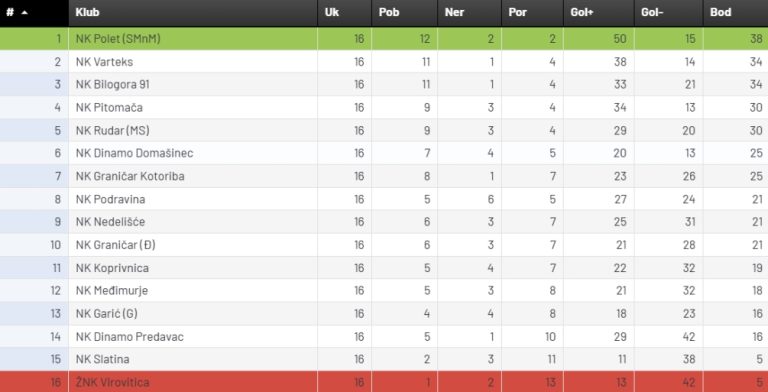Image resolution: width=768 pixels, height=392 pixels.
Task: Click NK Rudar (MS) club name
Action: (113, 130)
